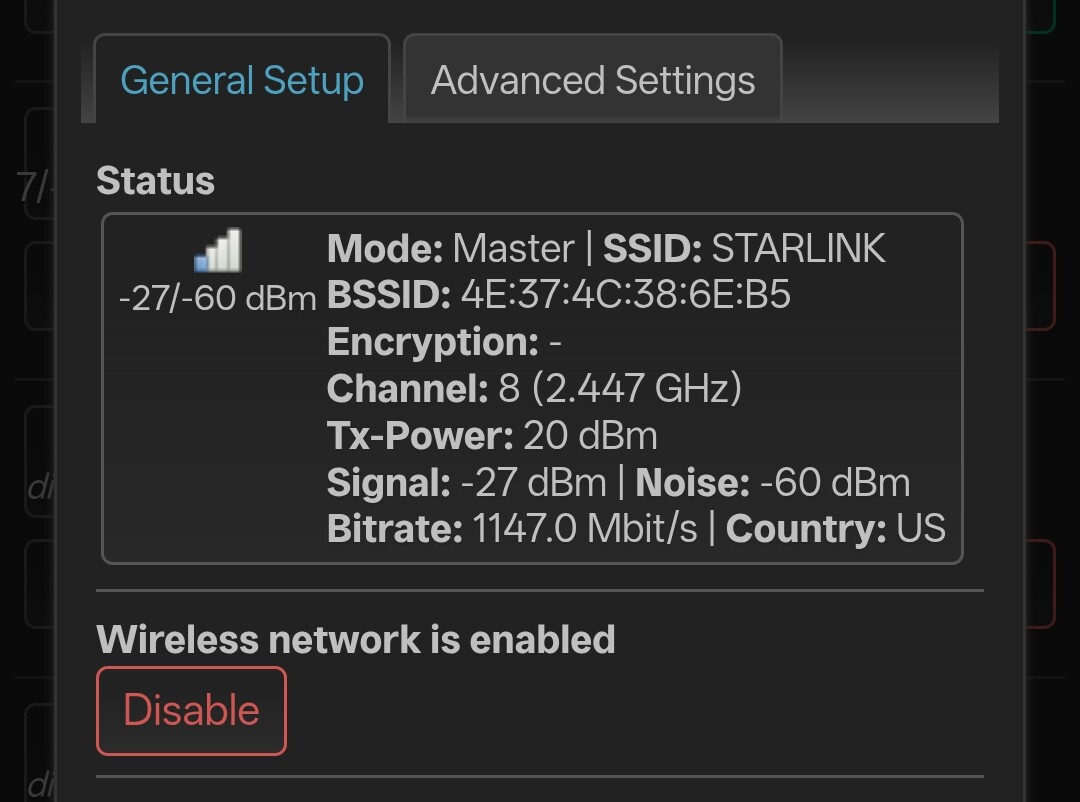Click the Tx-Power 20 dBm value

pyautogui.click(x=590, y=435)
